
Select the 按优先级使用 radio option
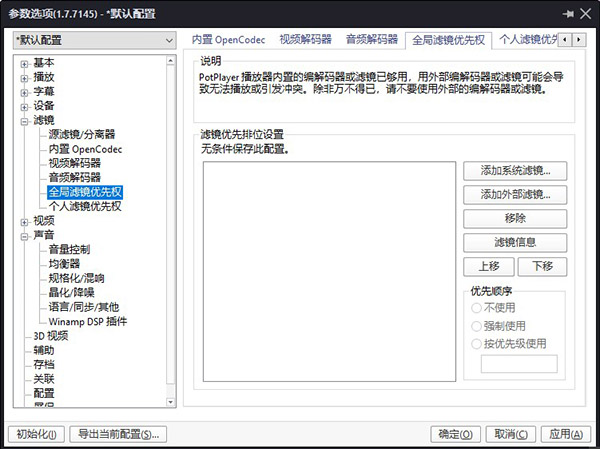point(509,344)
